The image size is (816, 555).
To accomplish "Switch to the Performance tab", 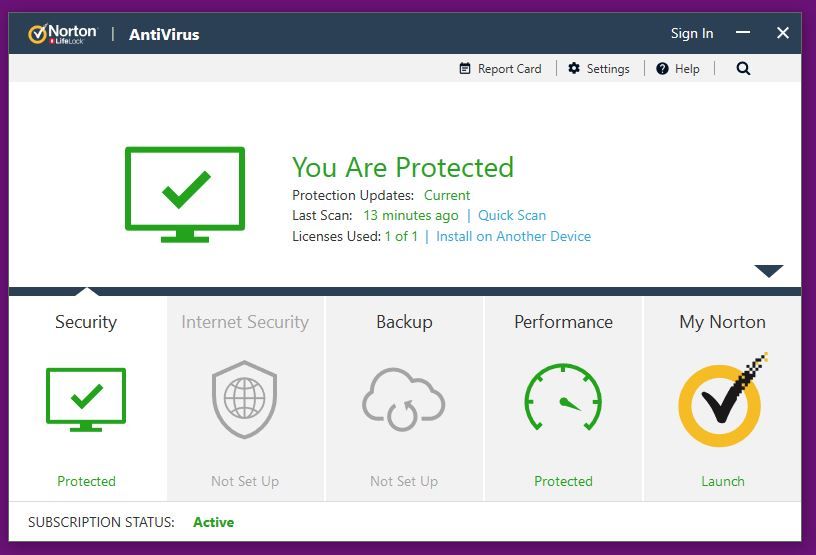I will (x=563, y=322).
